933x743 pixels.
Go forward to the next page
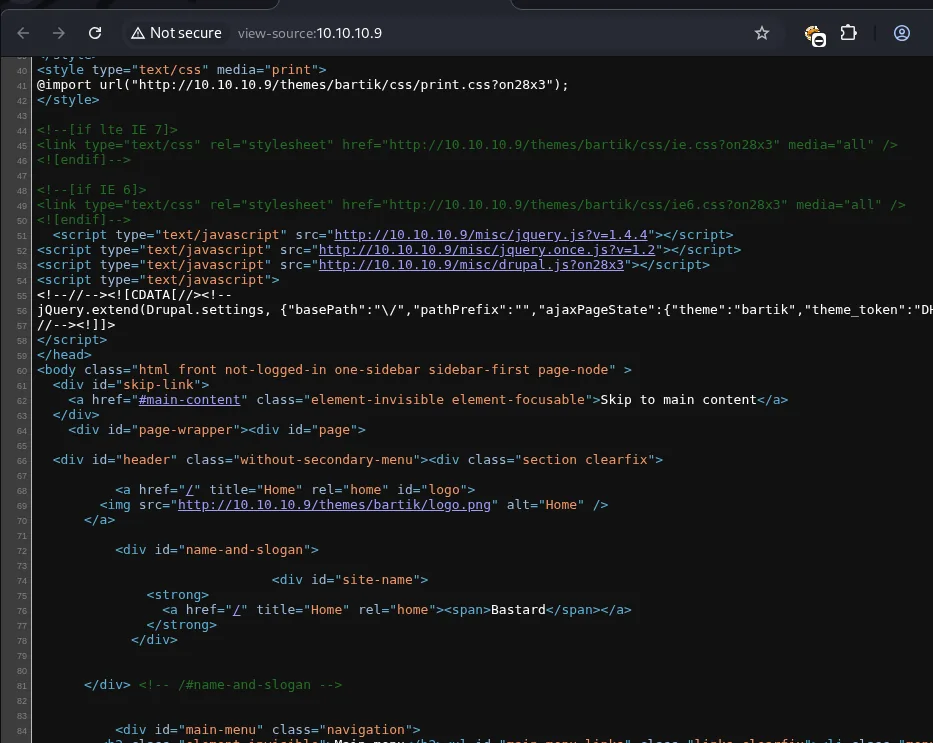[x=58, y=33]
